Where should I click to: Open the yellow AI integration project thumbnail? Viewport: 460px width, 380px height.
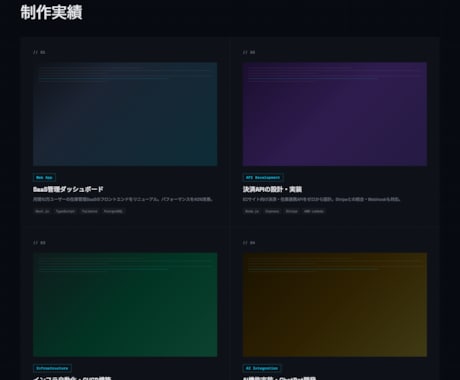335,305
